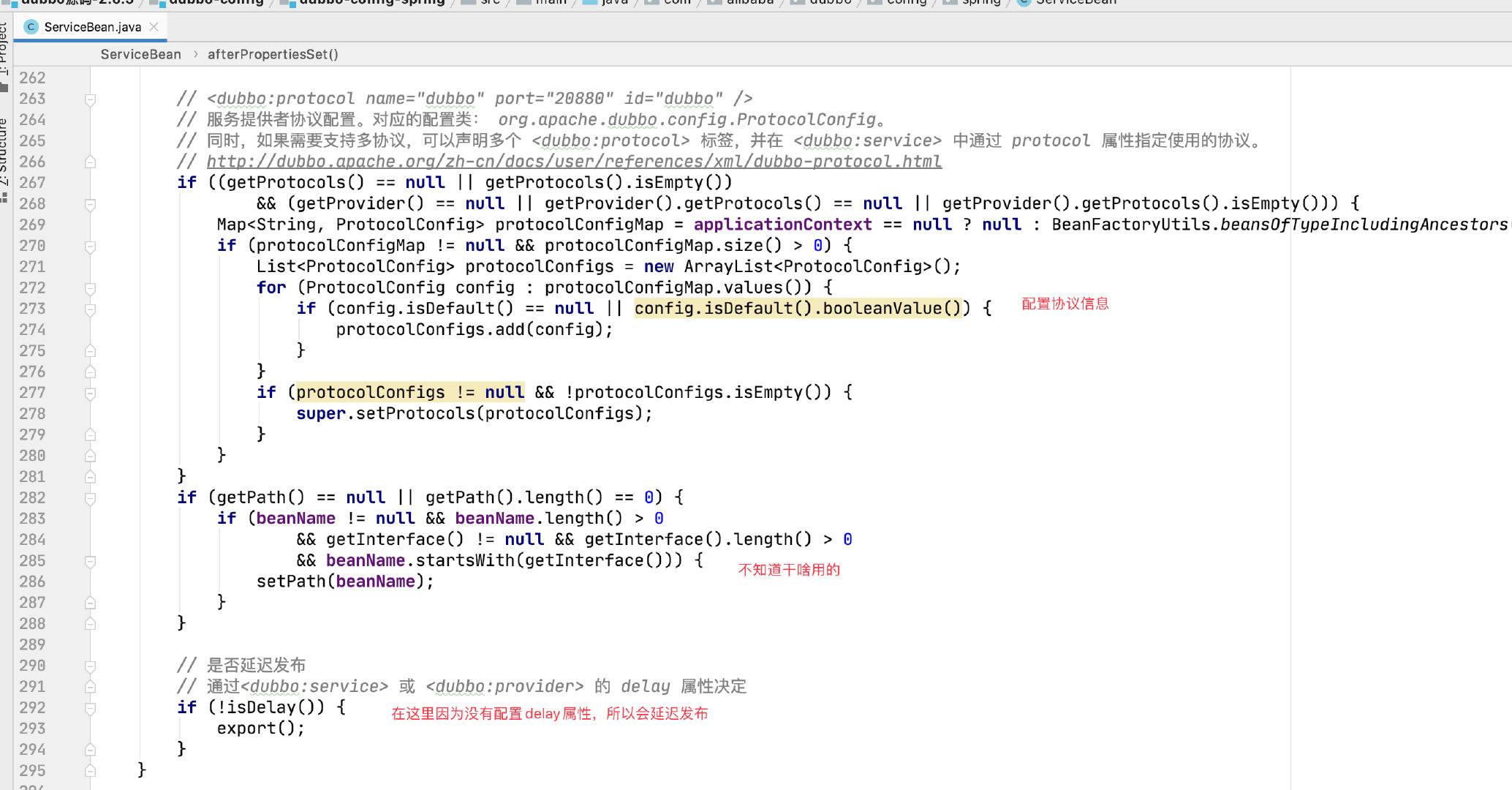The width and height of the screenshot is (1512, 790).
Task: Collapse the isDefault if block, line 273
Action: (90, 309)
